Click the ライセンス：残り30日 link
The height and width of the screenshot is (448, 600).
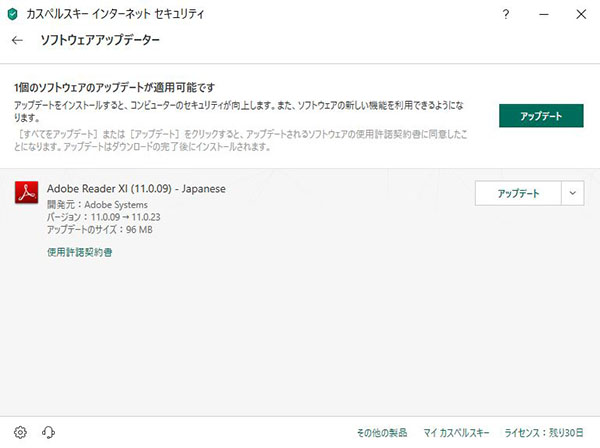pyautogui.click(x=544, y=433)
